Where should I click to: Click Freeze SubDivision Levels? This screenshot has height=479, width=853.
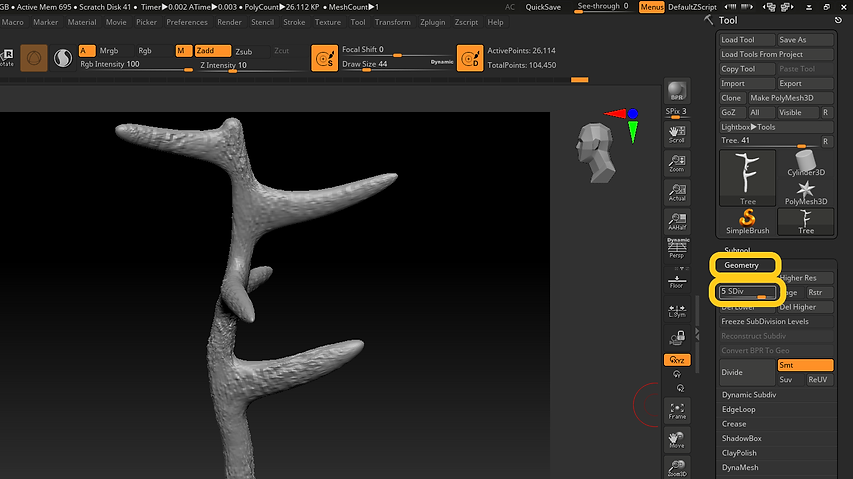point(776,321)
